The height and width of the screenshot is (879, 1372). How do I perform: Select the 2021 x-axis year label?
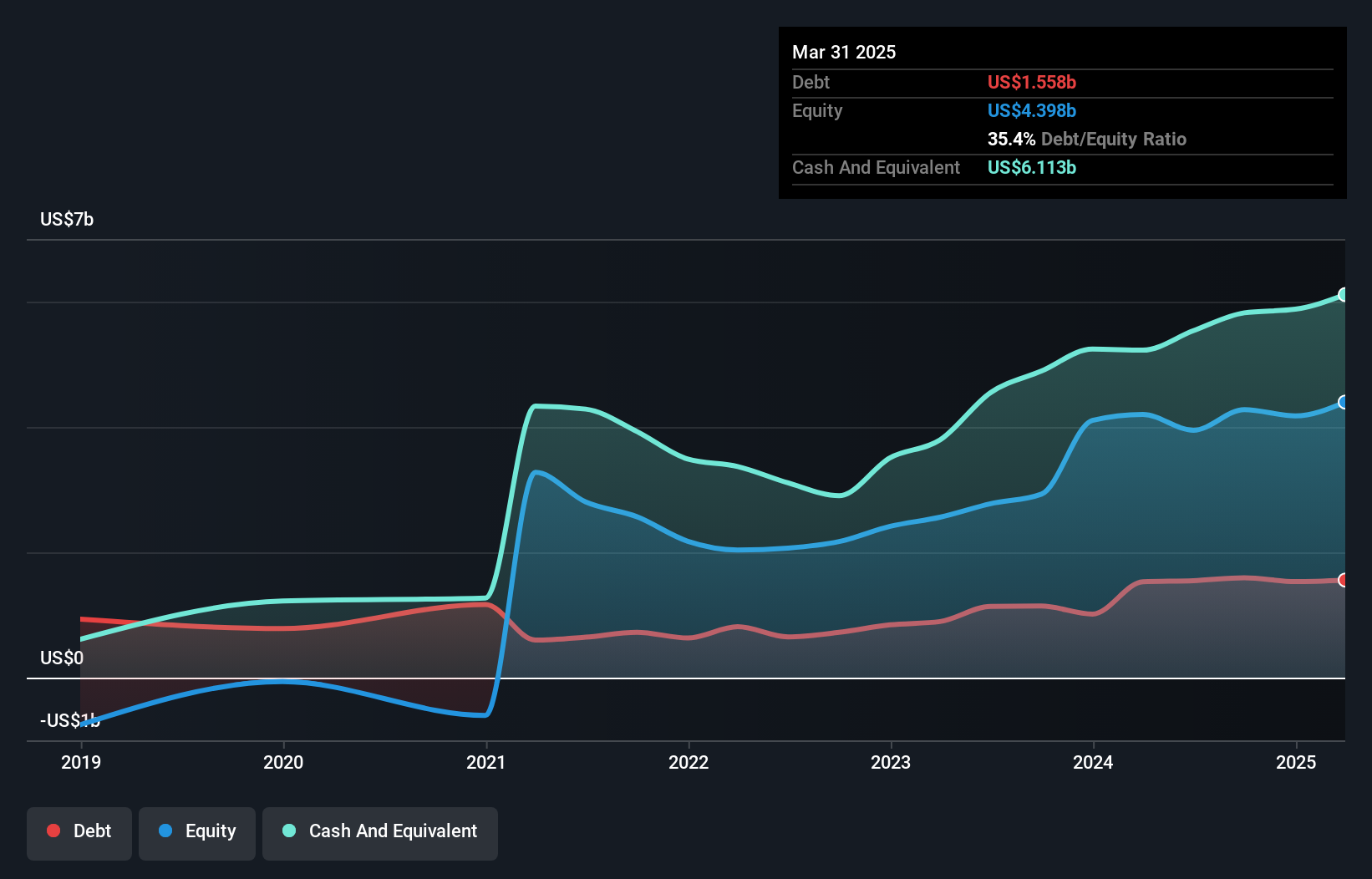pos(486,762)
